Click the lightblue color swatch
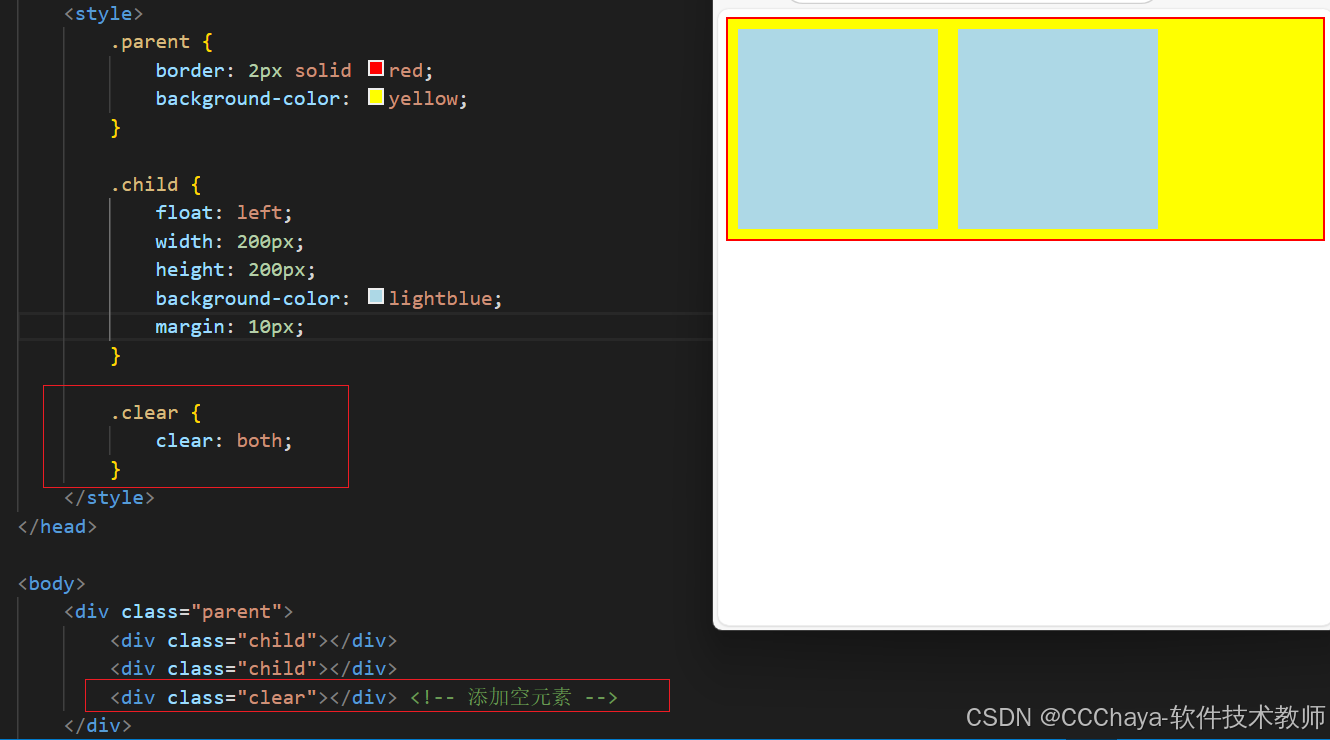 (x=376, y=297)
